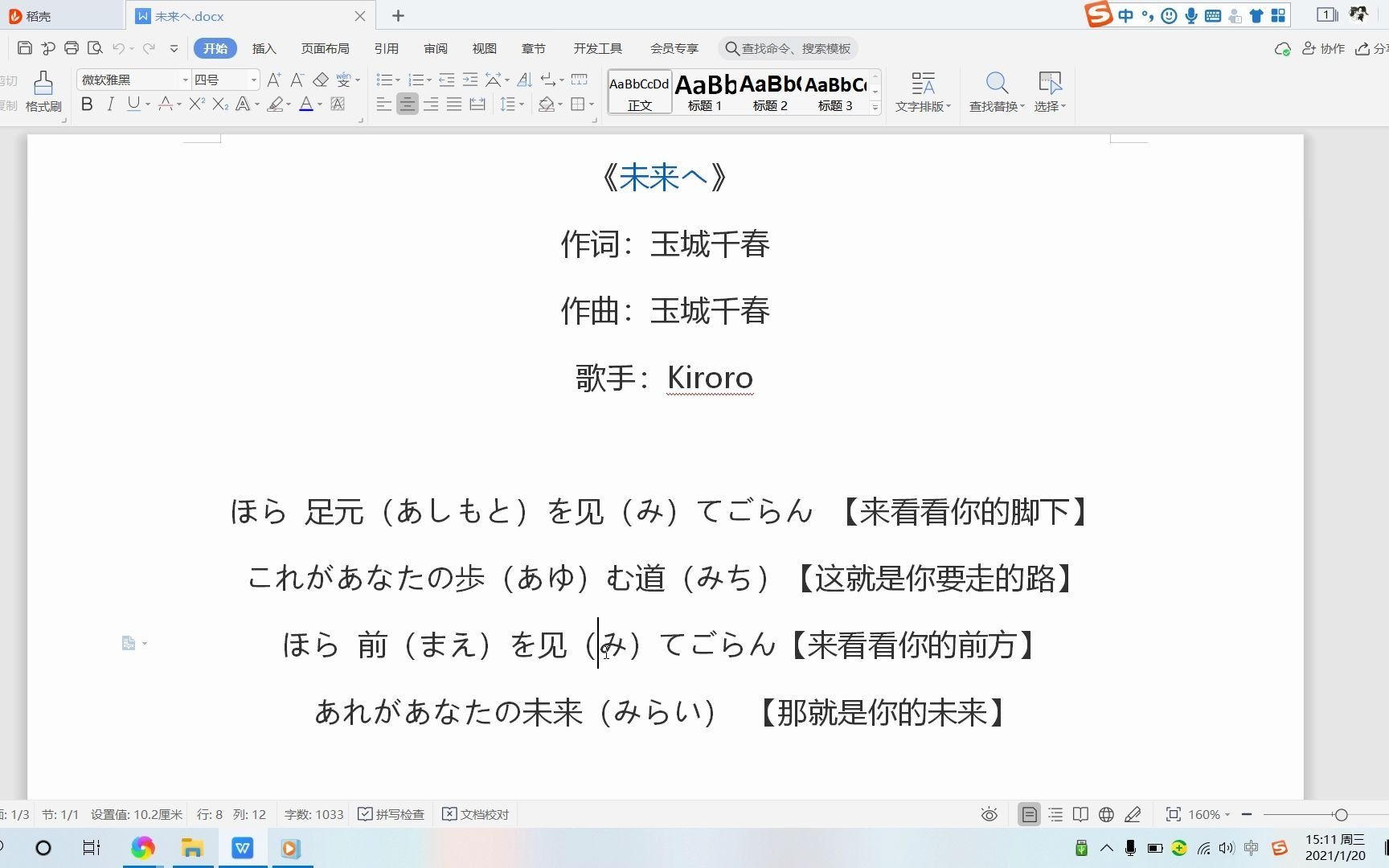This screenshot has width=1389, height=868.
Task: Open the 开发工具 tab
Action: click(597, 48)
